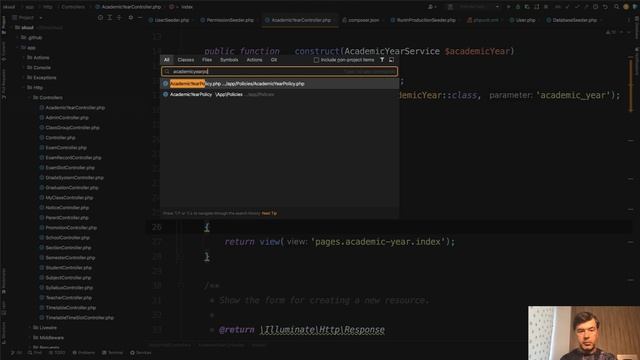Switch to the All tab in search popup

point(167,60)
